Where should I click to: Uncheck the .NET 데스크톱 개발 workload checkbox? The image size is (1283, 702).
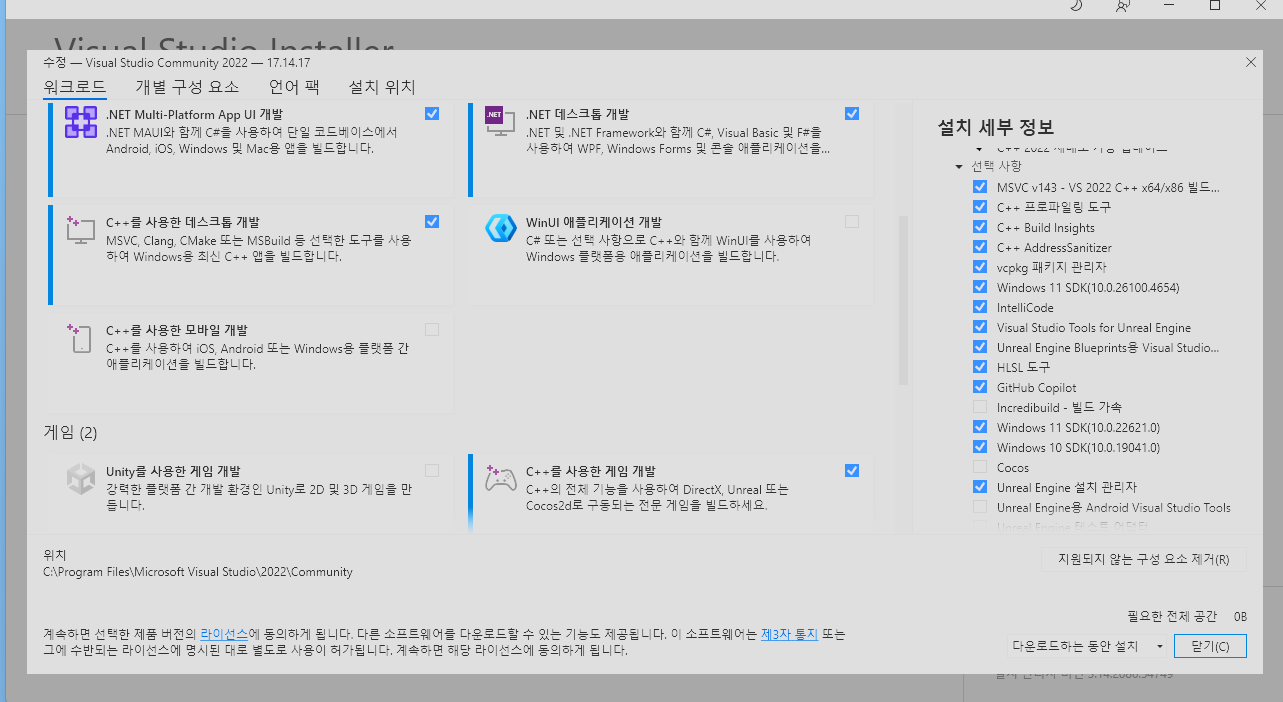851,113
